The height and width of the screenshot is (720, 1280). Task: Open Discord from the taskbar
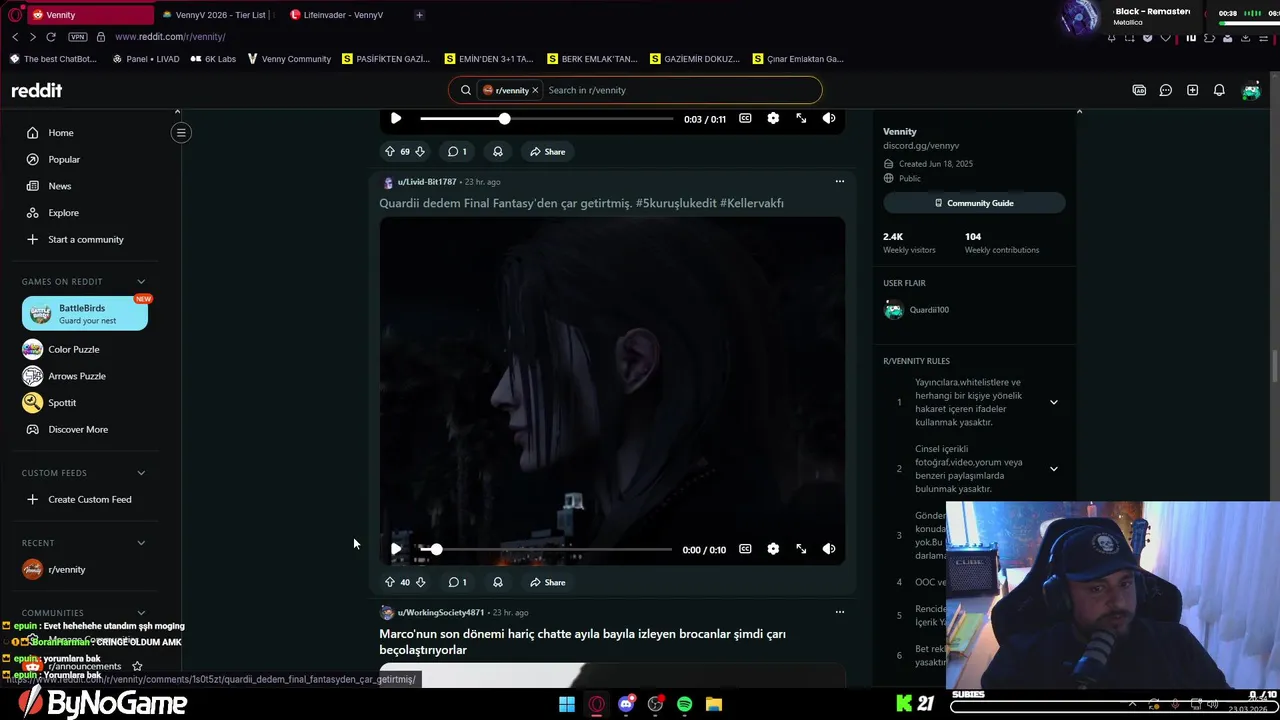626,704
